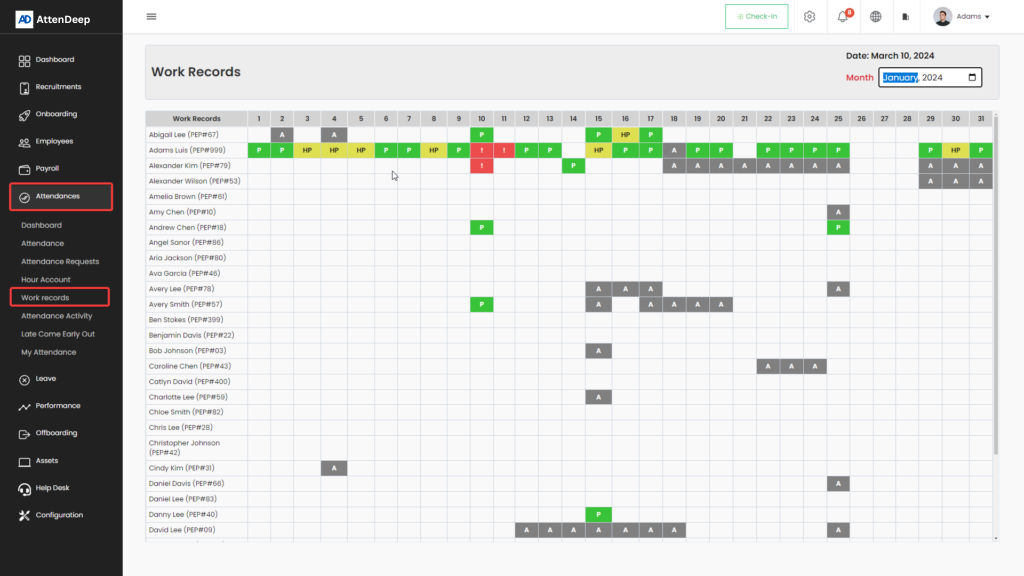1024x576 pixels.
Task: Expand the Leave sidebar menu
Action: pos(45,379)
